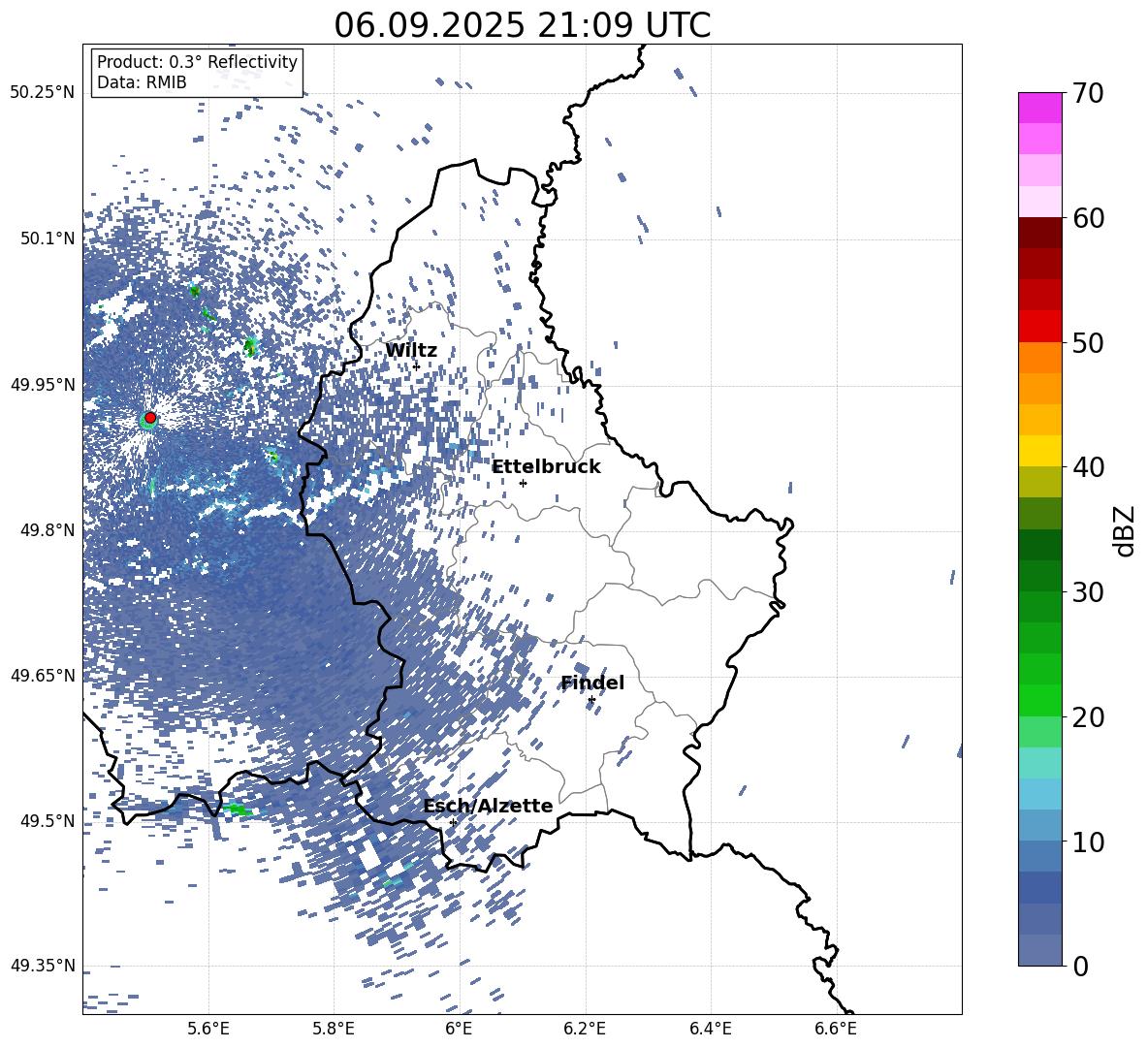Viewport: 1148px width, 1048px height.
Task: Click the colorbar tick label 60
Action: pyautogui.click(x=1088, y=218)
